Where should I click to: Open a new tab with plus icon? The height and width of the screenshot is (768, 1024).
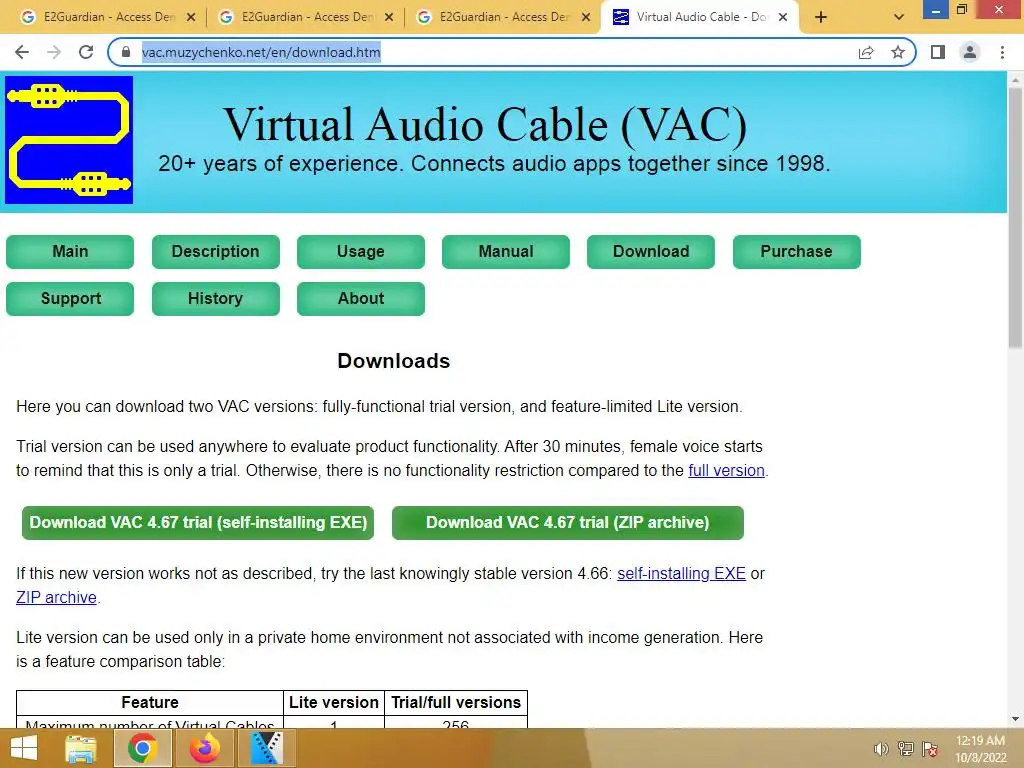click(821, 18)
